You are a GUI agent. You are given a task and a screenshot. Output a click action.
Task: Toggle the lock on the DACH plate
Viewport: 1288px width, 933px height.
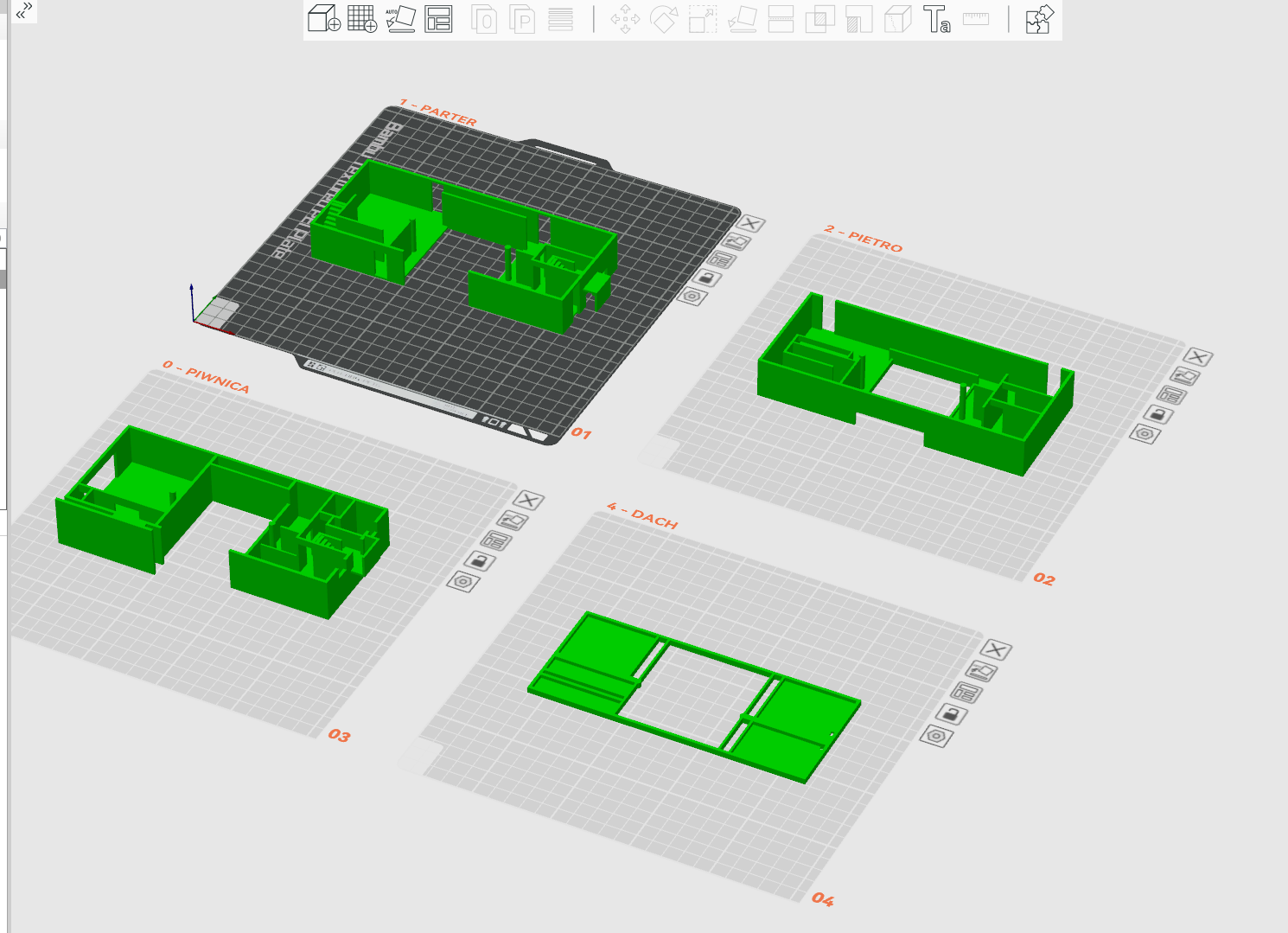pos(951,714)
